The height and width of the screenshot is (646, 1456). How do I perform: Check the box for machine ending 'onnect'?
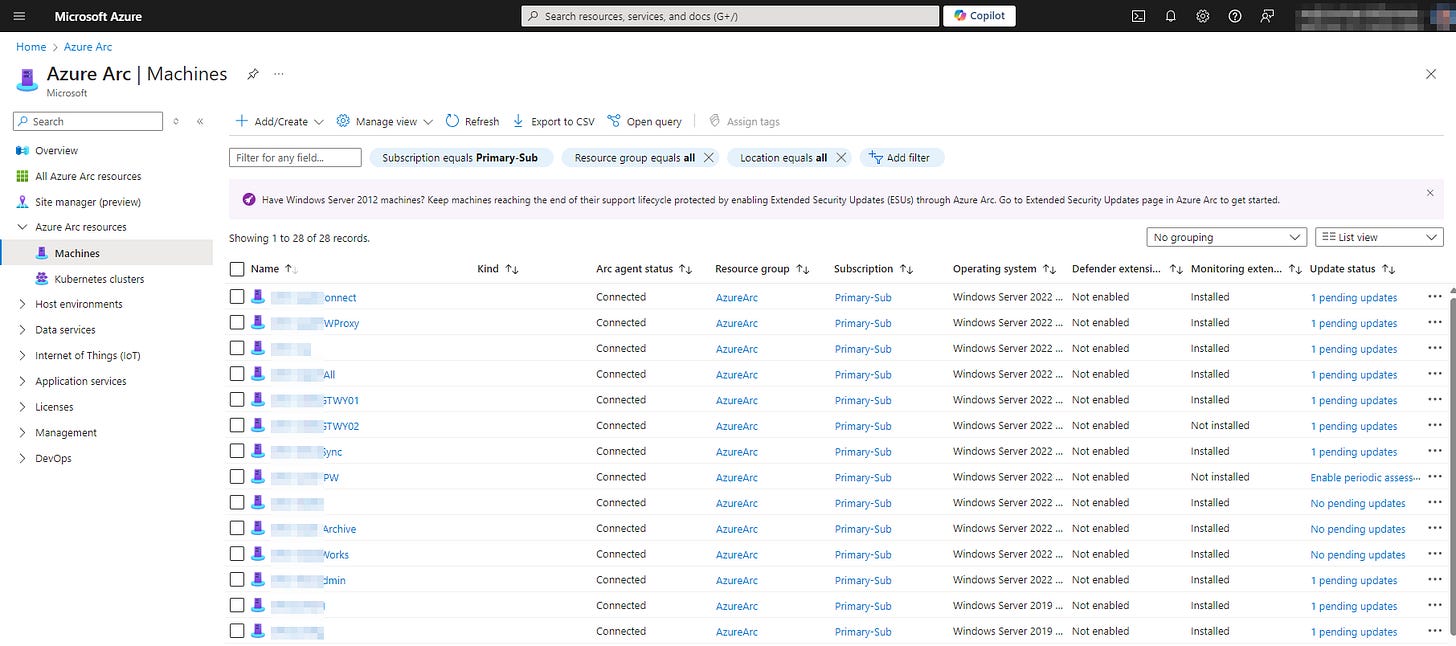click(237, 297)
